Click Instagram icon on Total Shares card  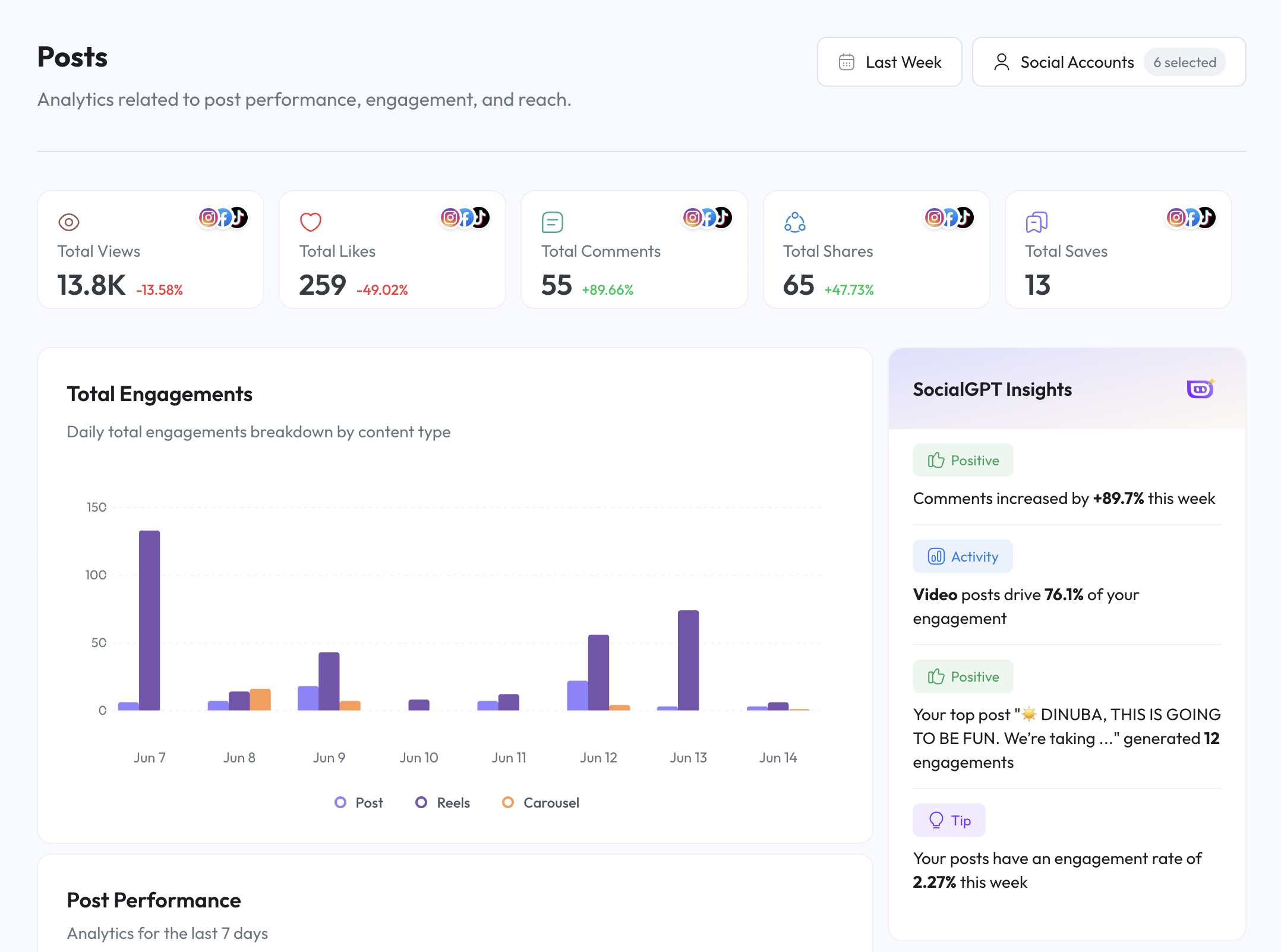tap(934, 217)
